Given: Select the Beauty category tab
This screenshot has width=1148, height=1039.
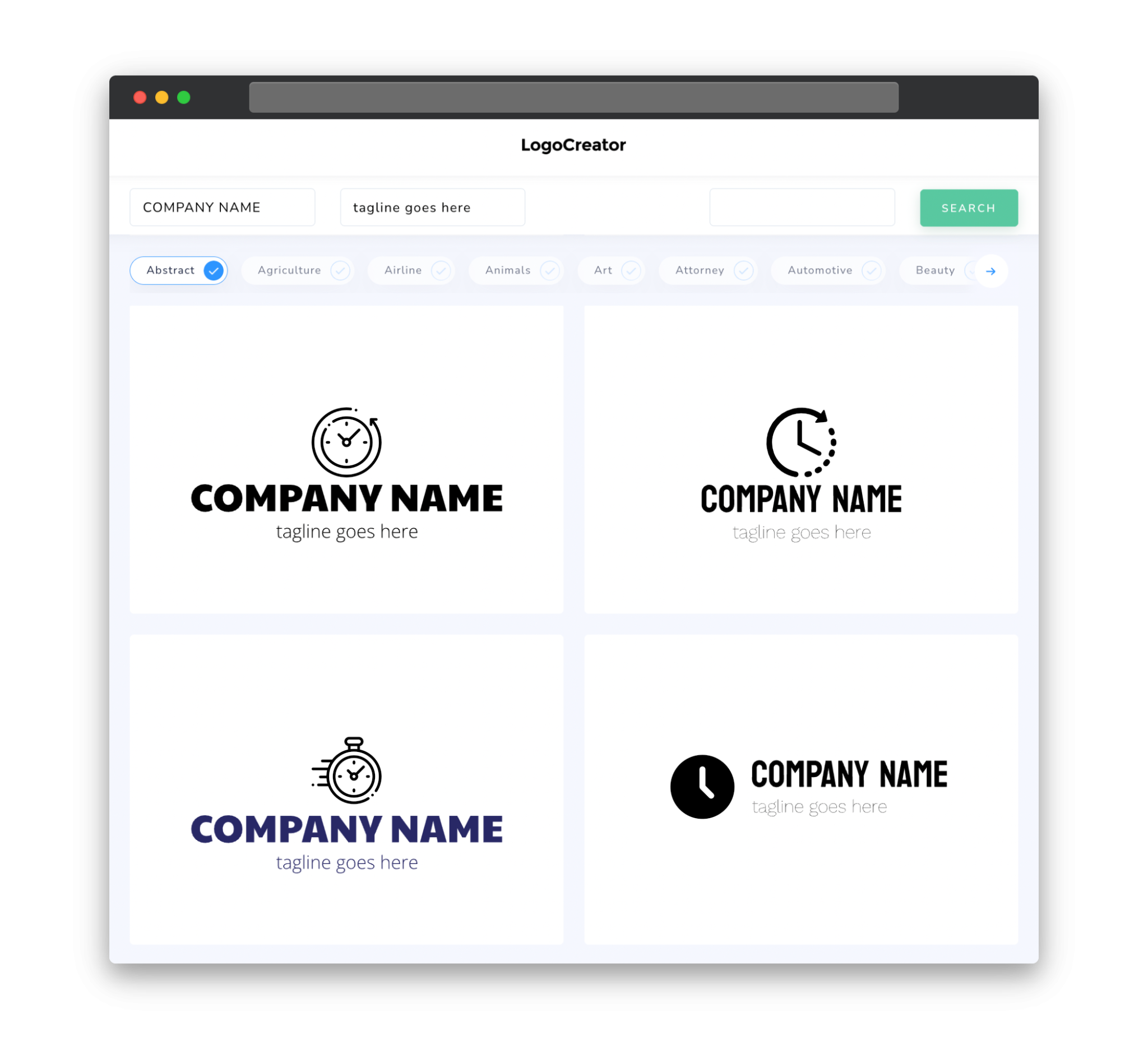Looking at the screenshot, I should coord(936,270).
